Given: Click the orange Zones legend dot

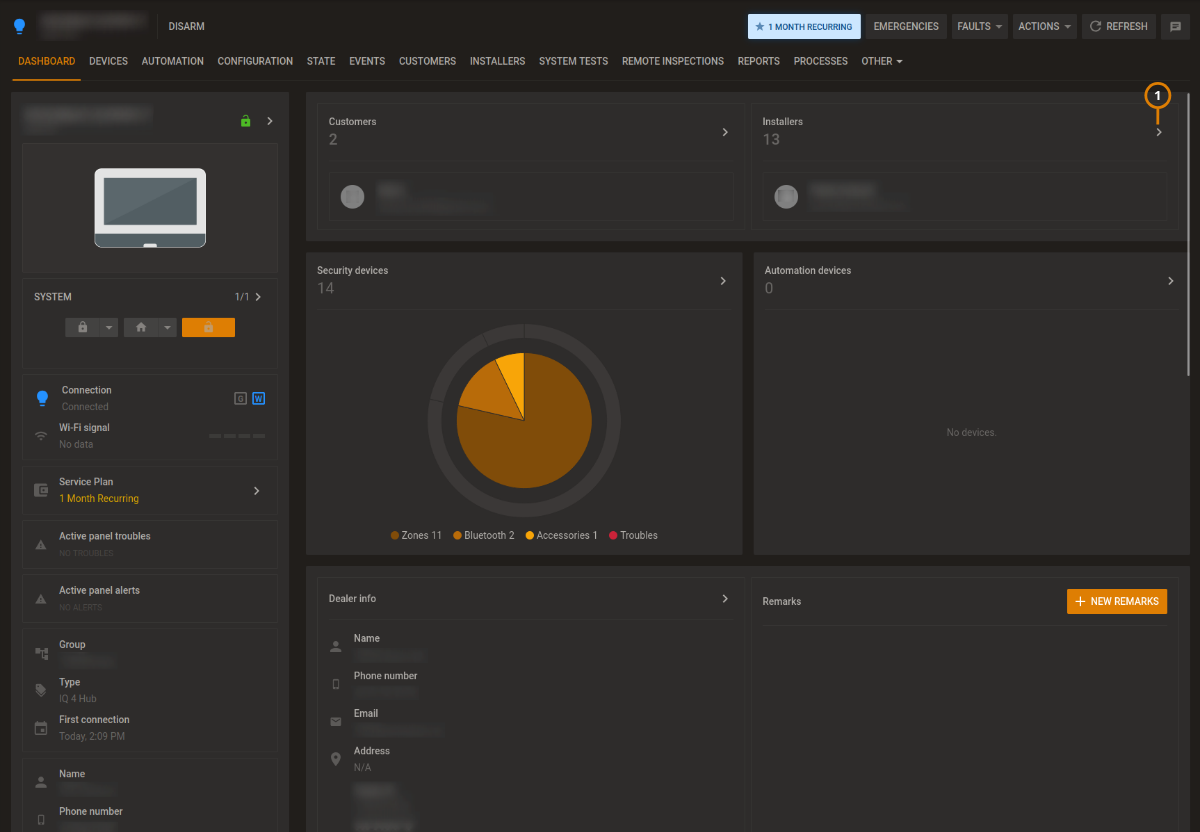Looking at the screenshot, I should (x=394, y=535).
